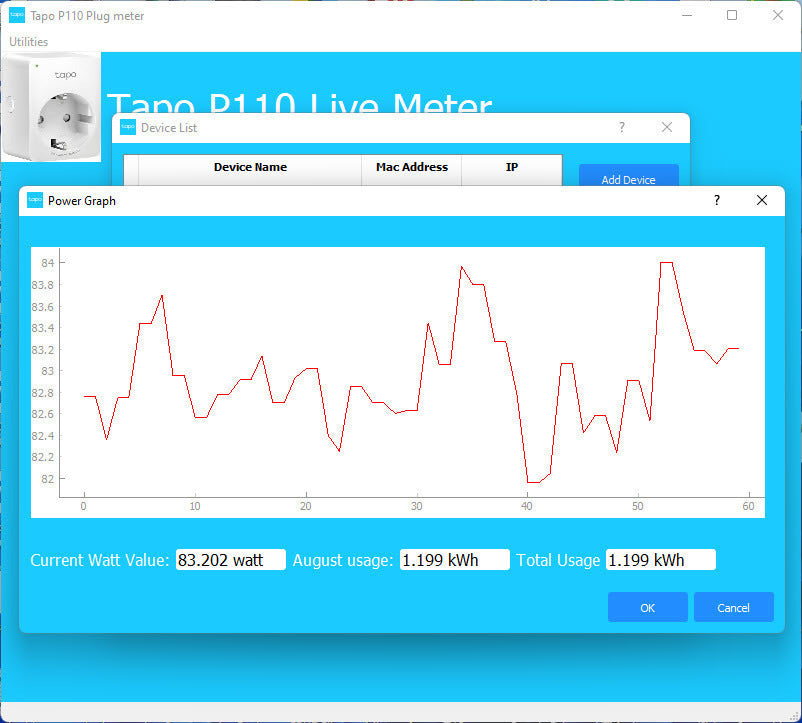Viewport: 802px width, 723px height.
Task: Click the Tapo icon in Power Graph title bar
Action: 35,200
